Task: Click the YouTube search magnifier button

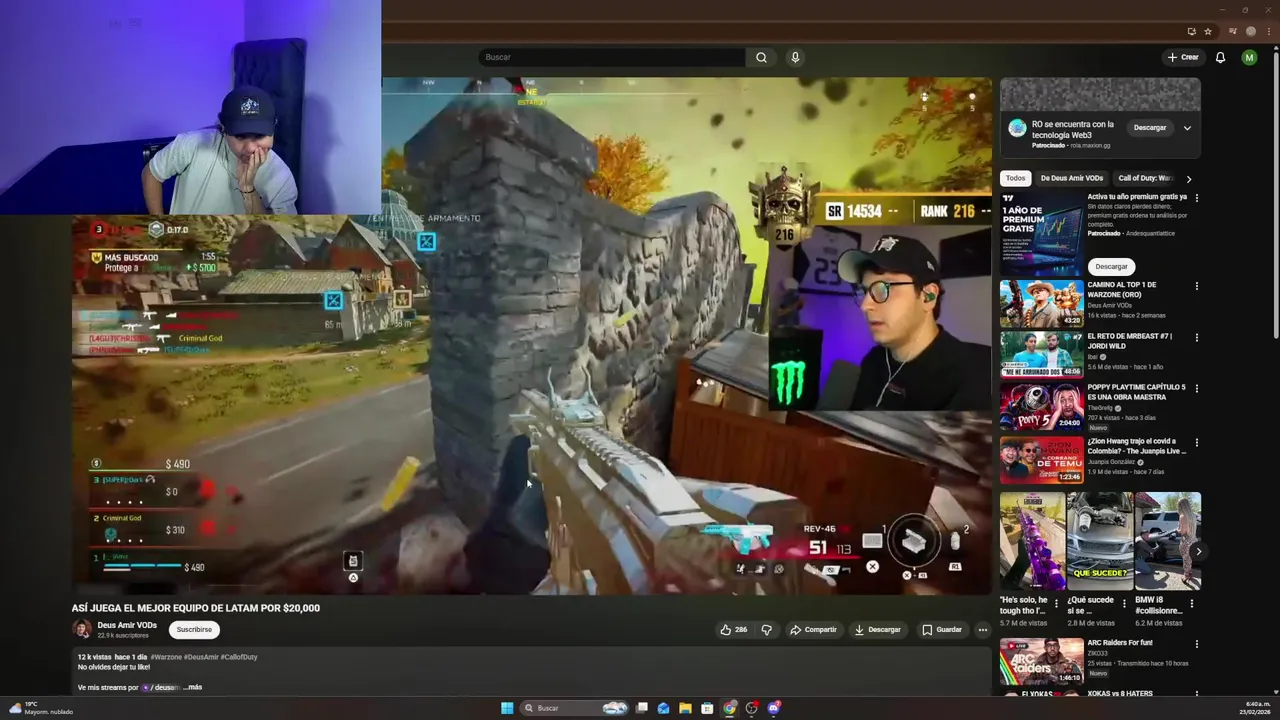Action: 761,57
